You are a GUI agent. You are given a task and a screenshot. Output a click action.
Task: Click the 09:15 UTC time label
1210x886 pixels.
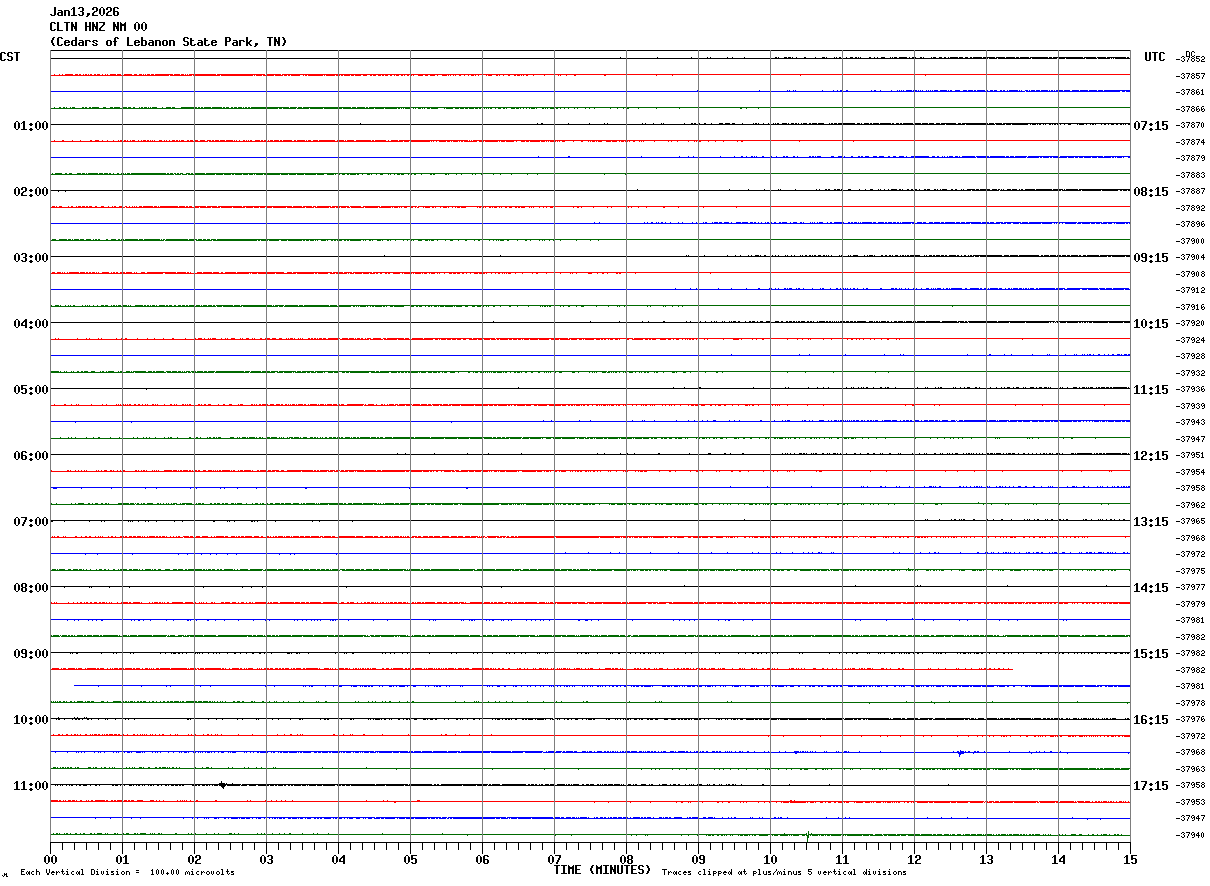click(x=1151, y=258)
